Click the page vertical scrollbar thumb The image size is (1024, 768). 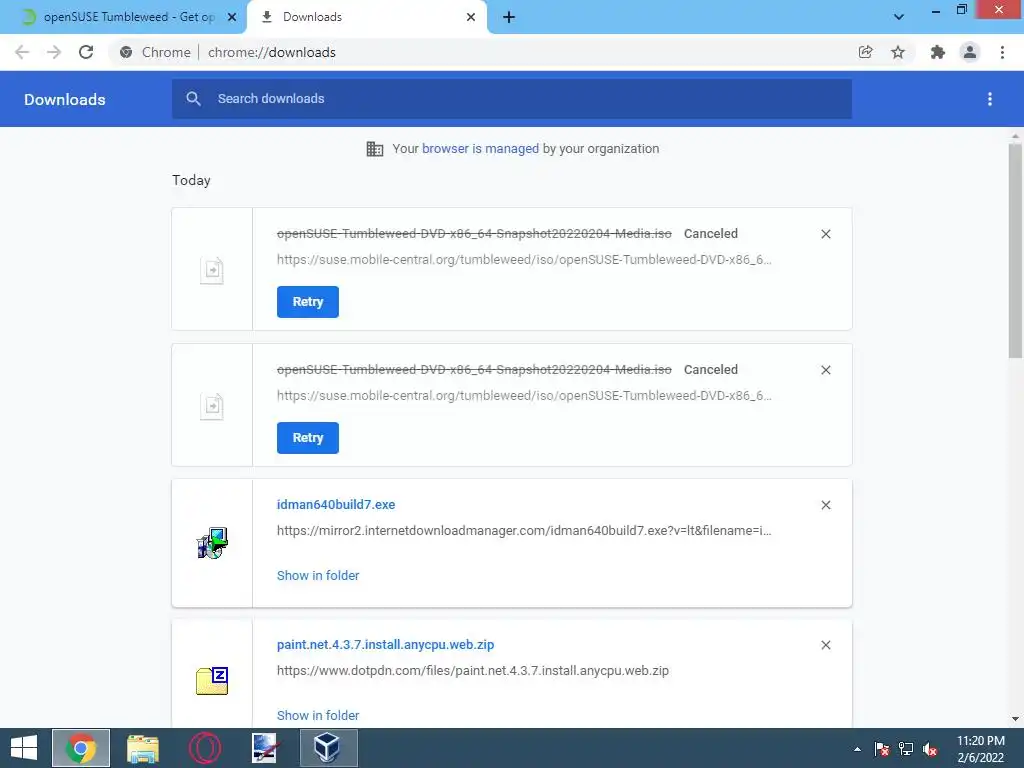coord(1015,250)
